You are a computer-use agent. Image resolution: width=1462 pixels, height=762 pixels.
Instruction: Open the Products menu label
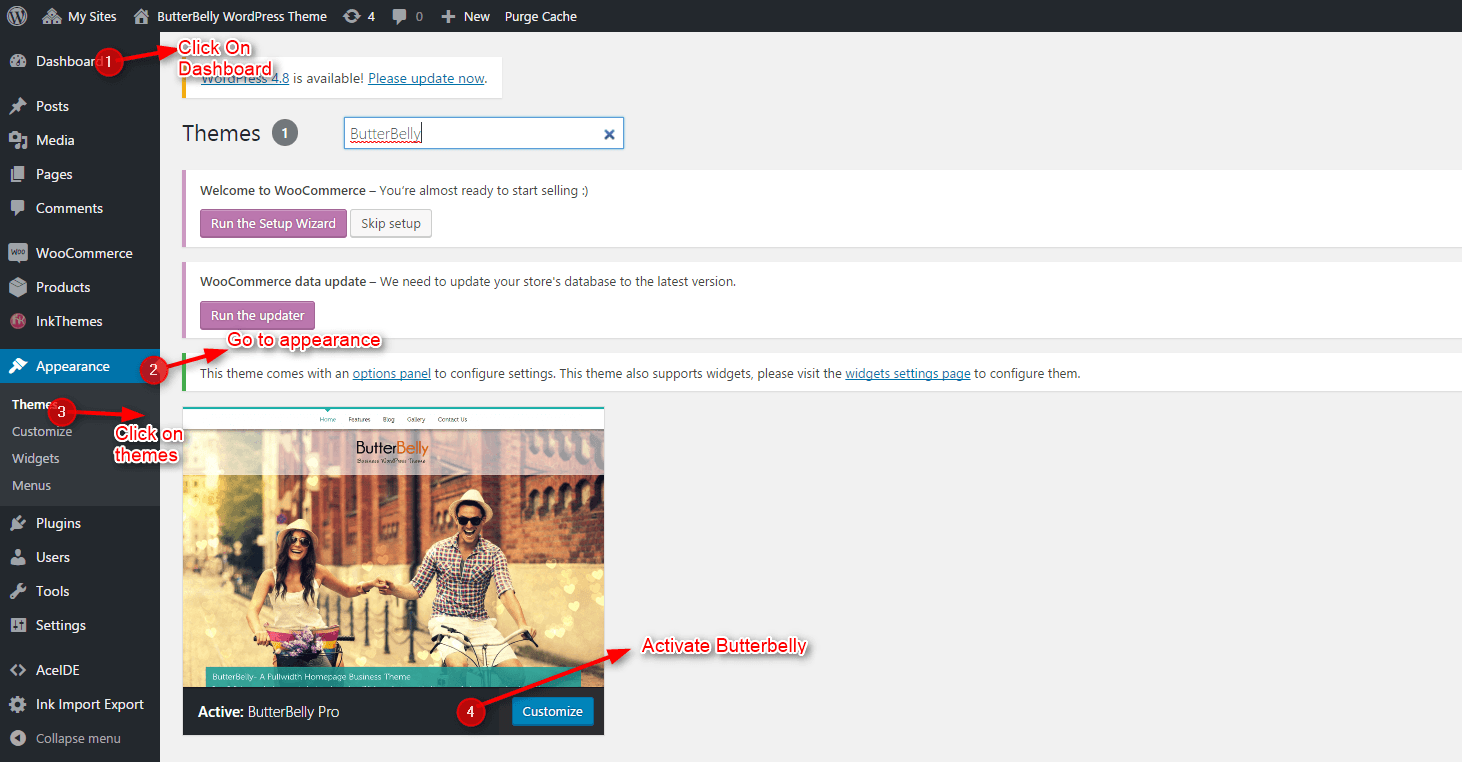pyautogui.click(x=63, y=287)
